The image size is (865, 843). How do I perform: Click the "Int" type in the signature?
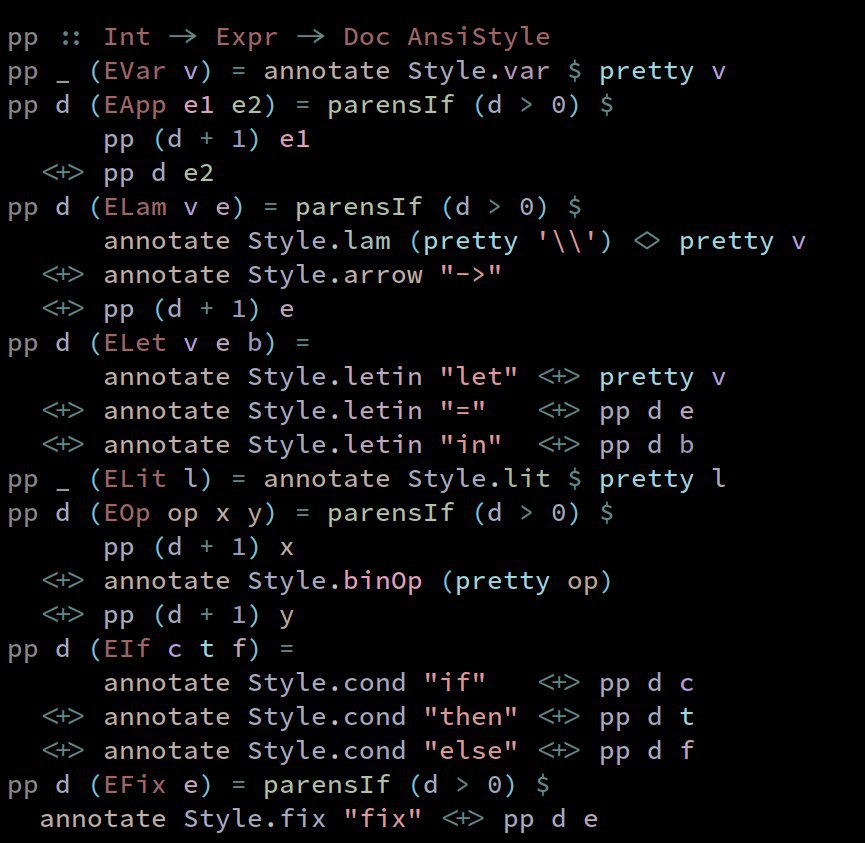pos(127,37)
